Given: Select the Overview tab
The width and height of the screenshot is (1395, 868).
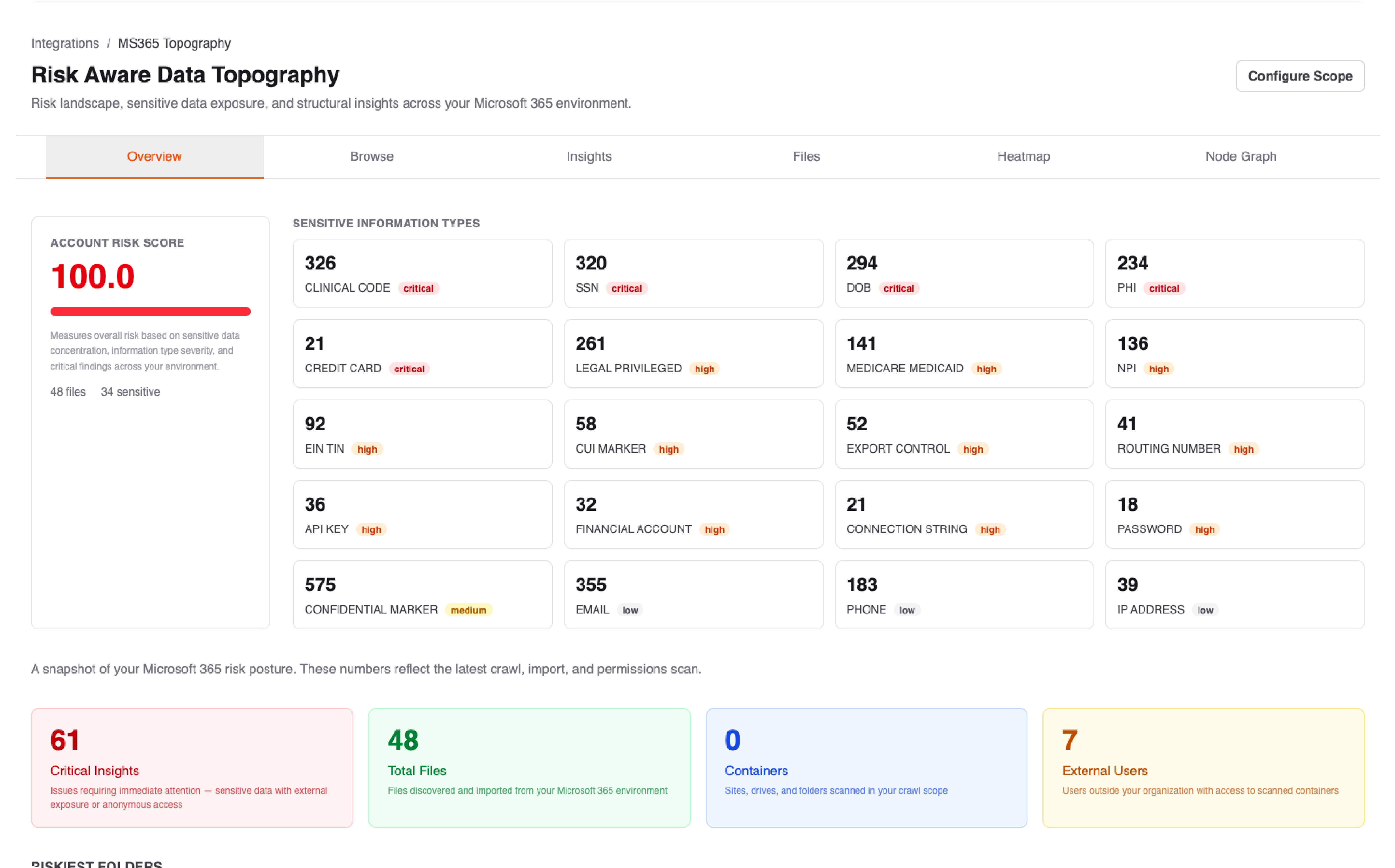Looking at the screenshot, I should (x=154, y=157).
